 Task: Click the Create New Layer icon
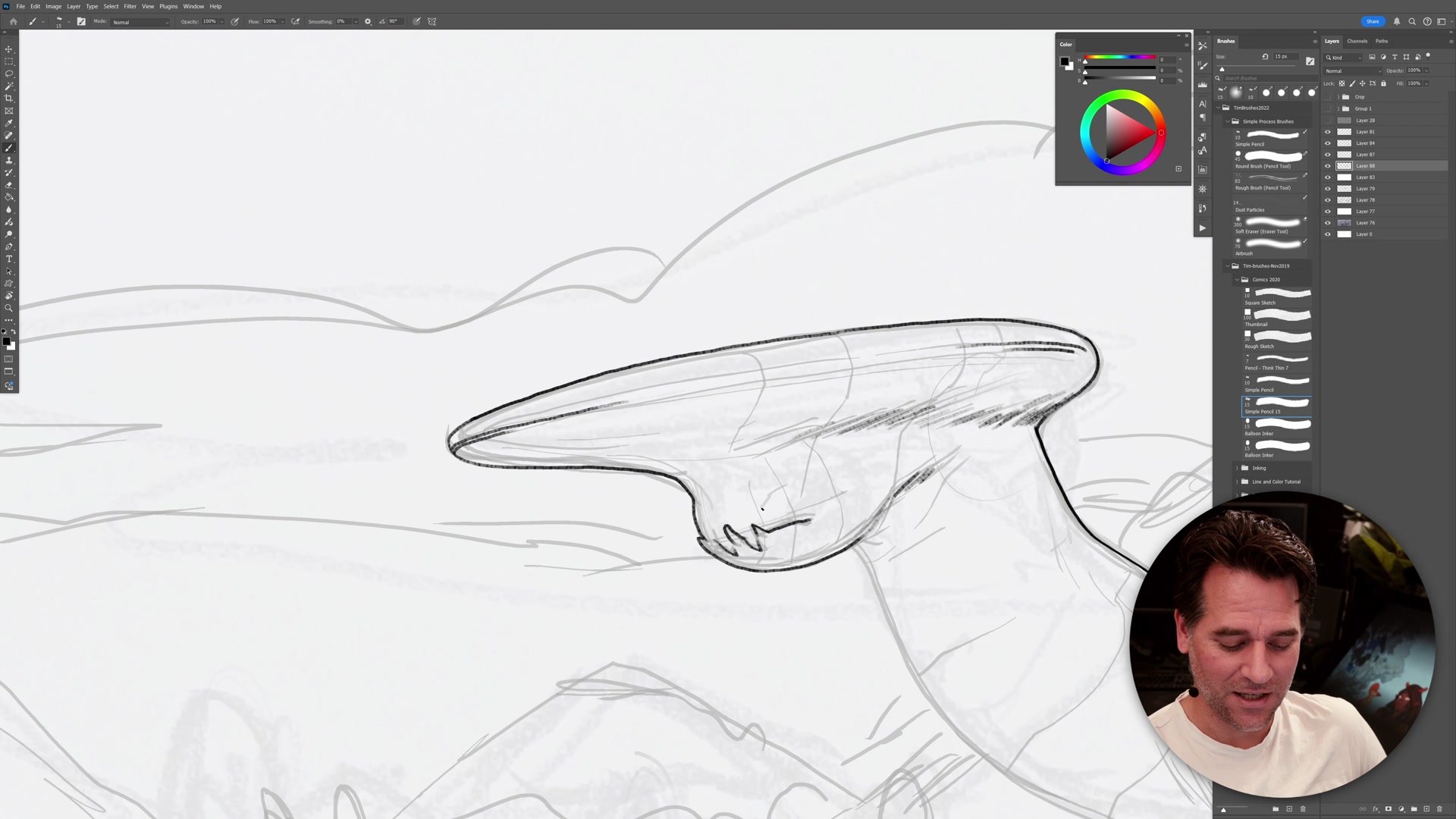pos(1427,809)
